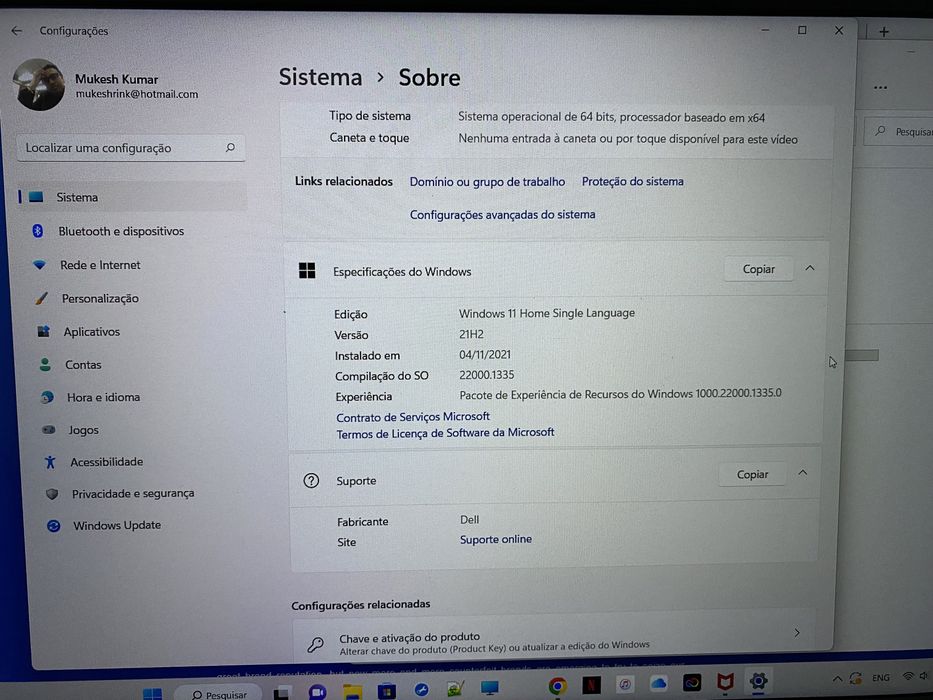Image resolution: width=933 pixels, height=700 pixels.
Task: Open 'Contrato de Serviços Microsoft' link
Action: tap(413, 417)
